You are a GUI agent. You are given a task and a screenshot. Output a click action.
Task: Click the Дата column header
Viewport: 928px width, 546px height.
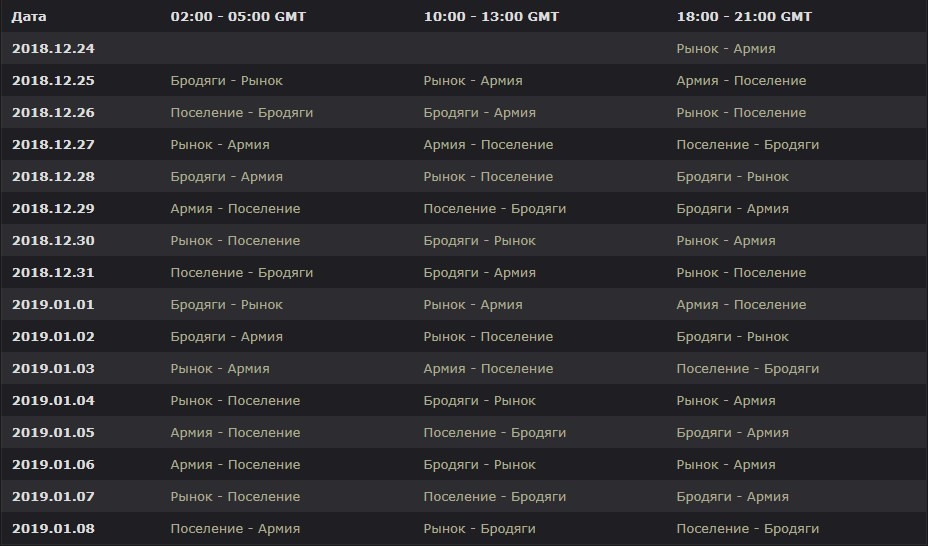[x=29, y=17]
